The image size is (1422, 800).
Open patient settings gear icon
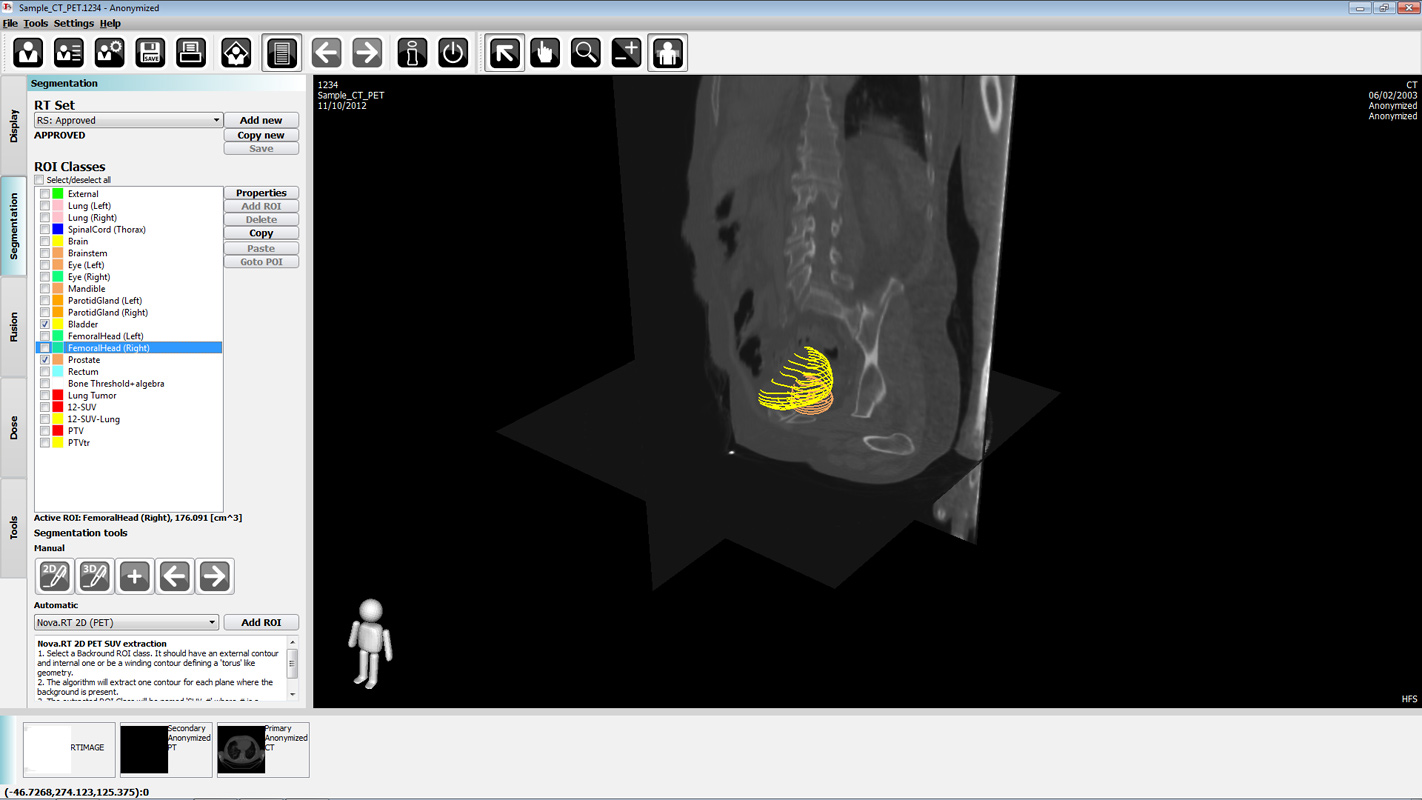coord(109,52)
